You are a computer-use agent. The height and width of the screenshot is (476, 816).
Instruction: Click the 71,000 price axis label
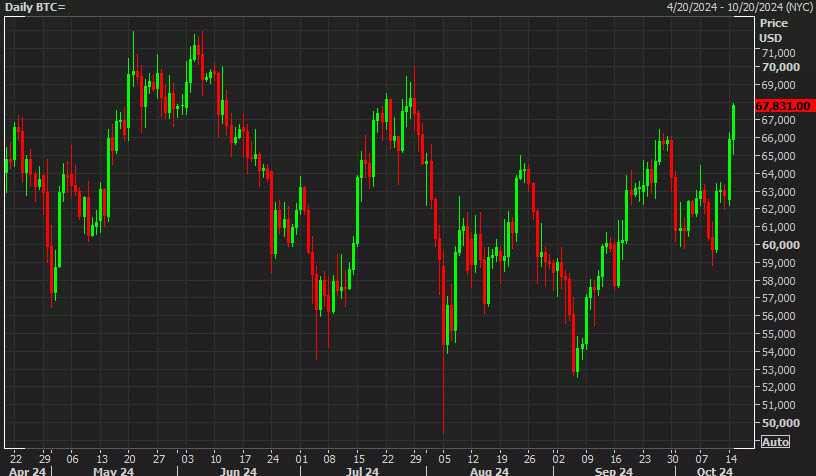pos(779,53)
